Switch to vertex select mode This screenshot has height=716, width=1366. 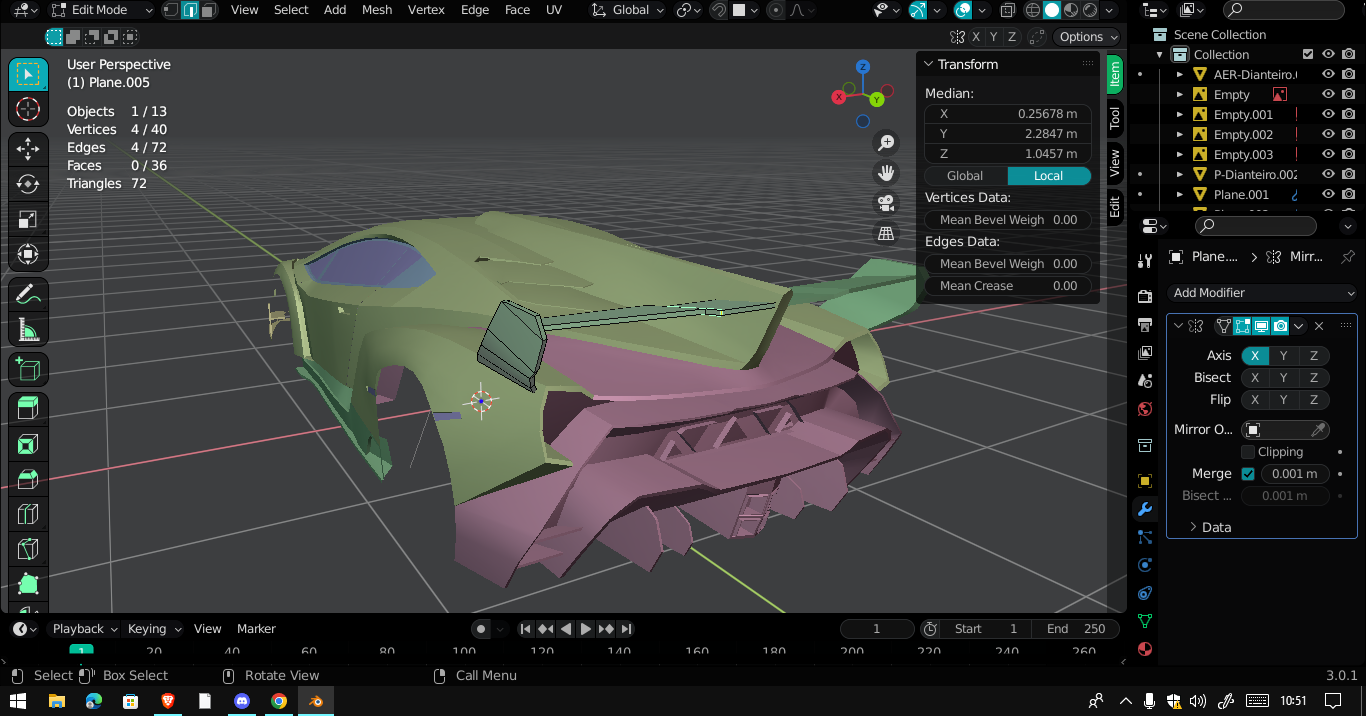click(170, 10)
